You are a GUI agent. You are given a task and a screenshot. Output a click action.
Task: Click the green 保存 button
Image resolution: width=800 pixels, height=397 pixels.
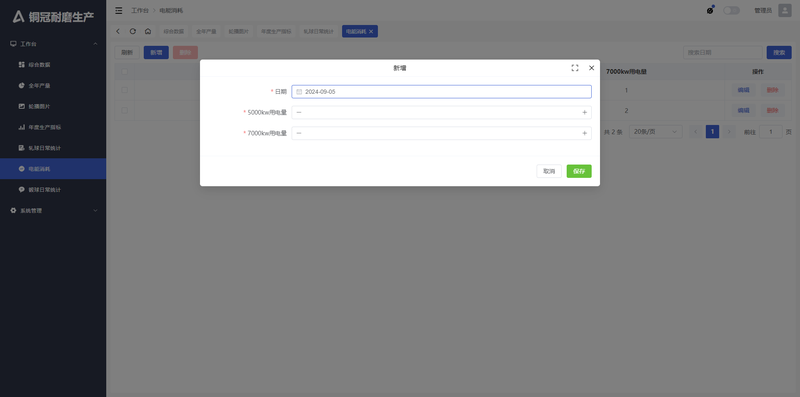coord(579,171)
